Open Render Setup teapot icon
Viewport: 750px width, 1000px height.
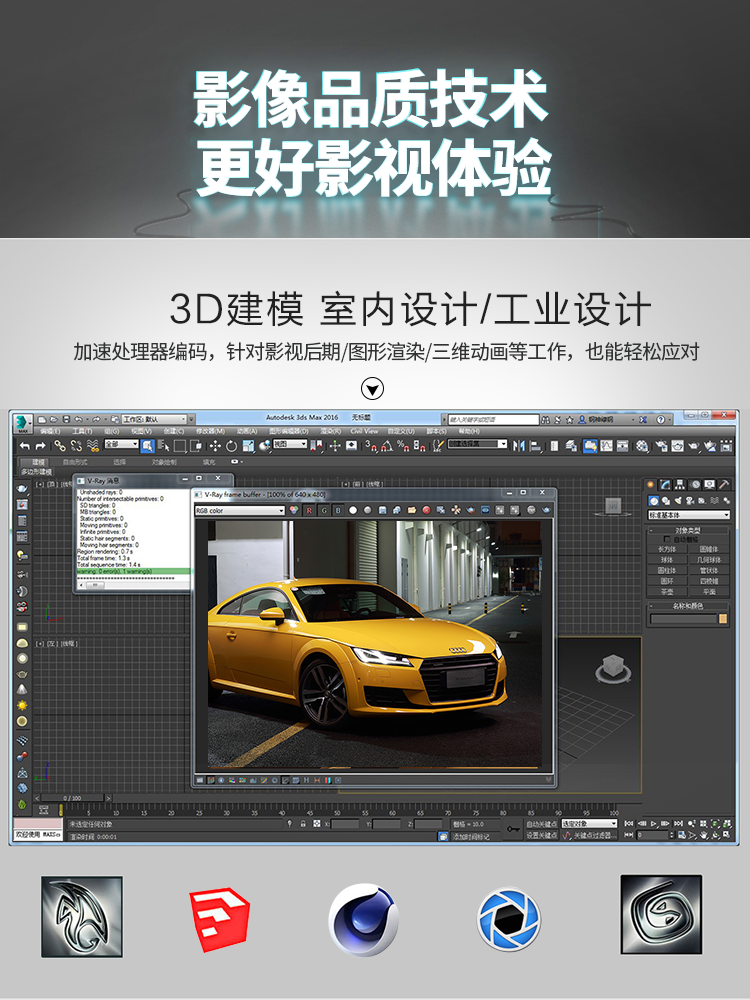661,446
